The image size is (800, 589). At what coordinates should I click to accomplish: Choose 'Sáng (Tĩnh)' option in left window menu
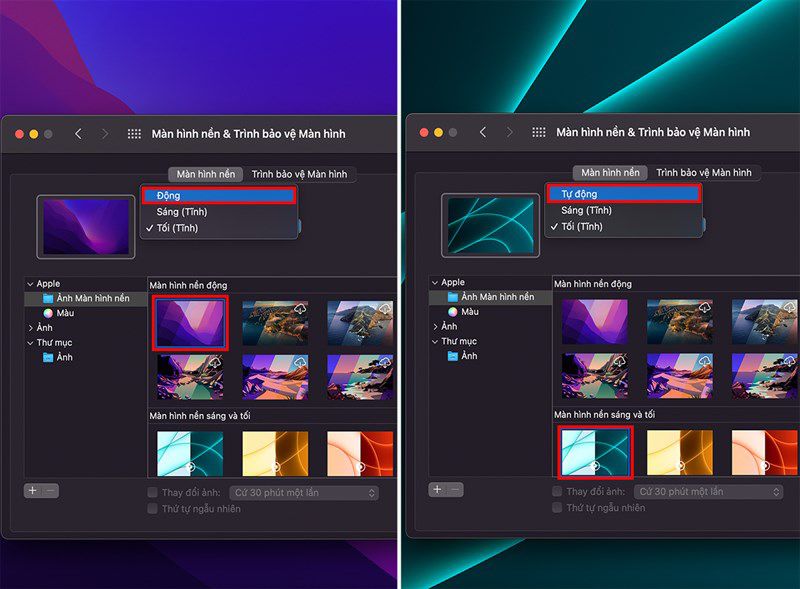219,212
